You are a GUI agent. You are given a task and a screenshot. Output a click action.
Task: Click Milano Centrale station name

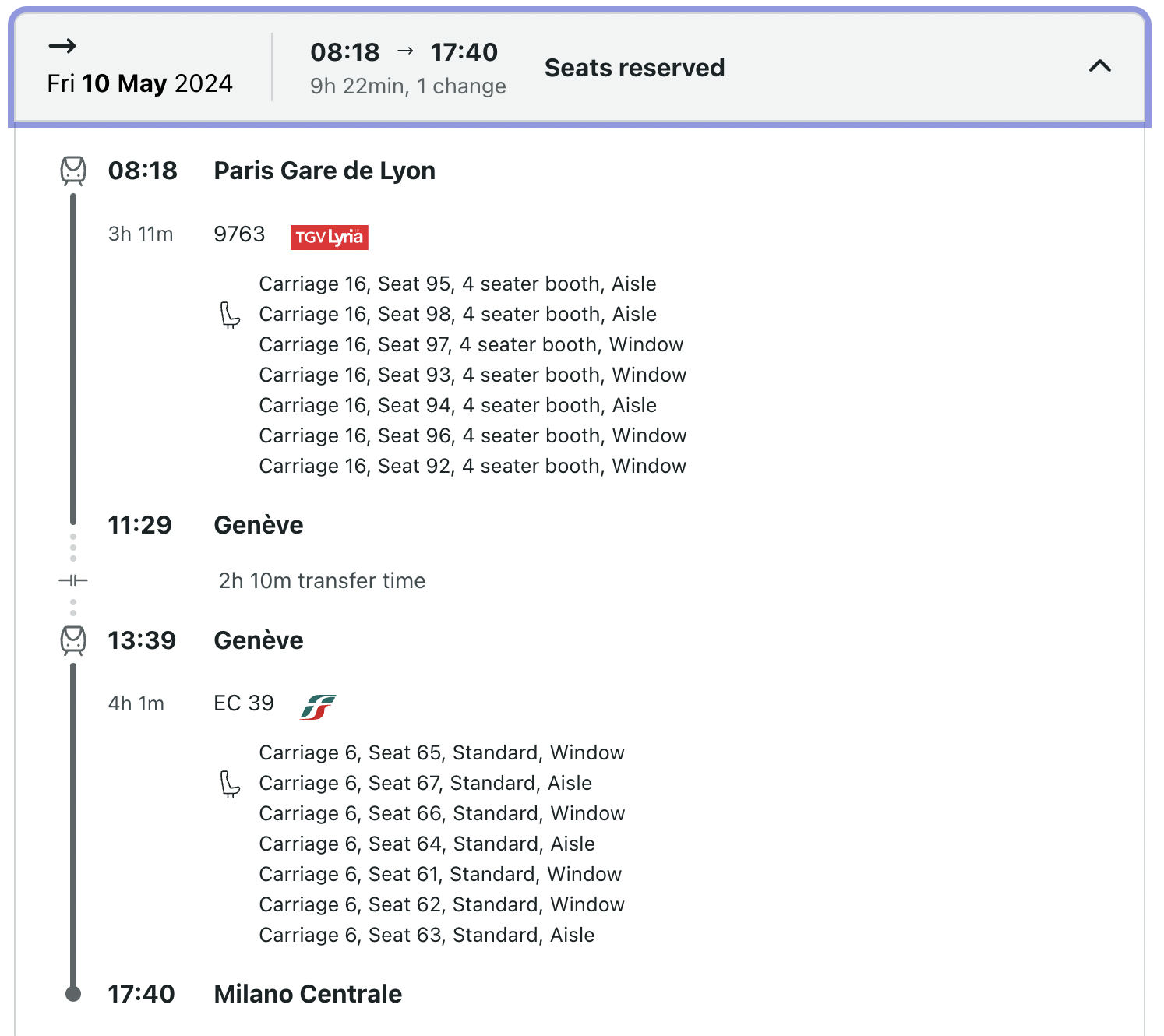[x=308, y=994]
